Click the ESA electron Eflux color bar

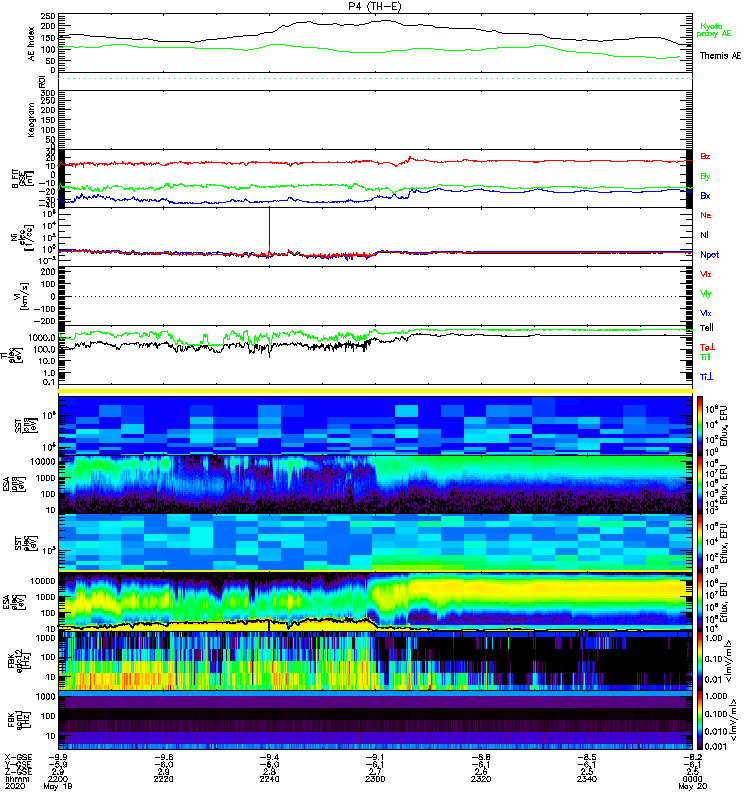699,602
